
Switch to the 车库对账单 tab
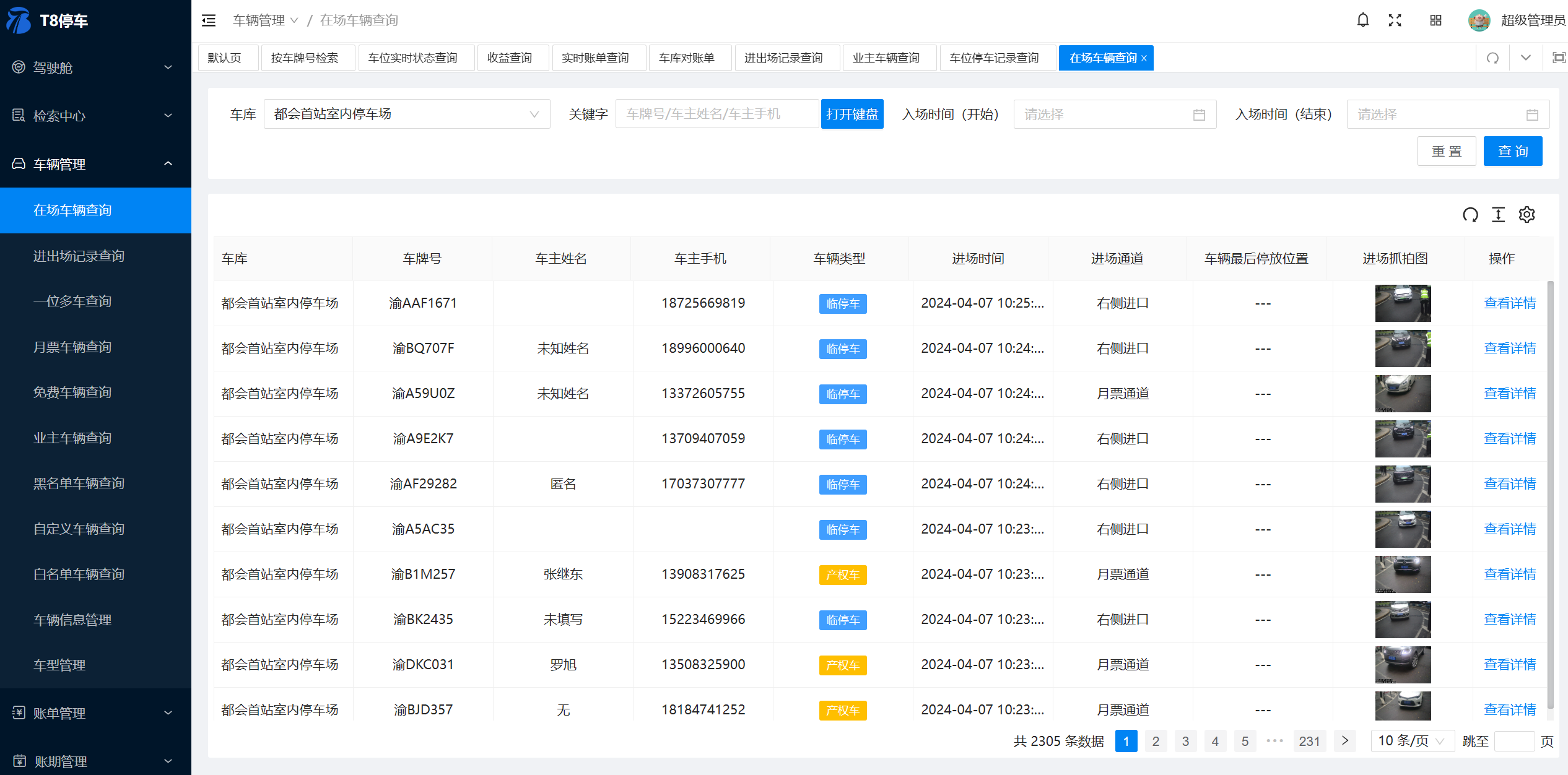[x=690, y=58]
